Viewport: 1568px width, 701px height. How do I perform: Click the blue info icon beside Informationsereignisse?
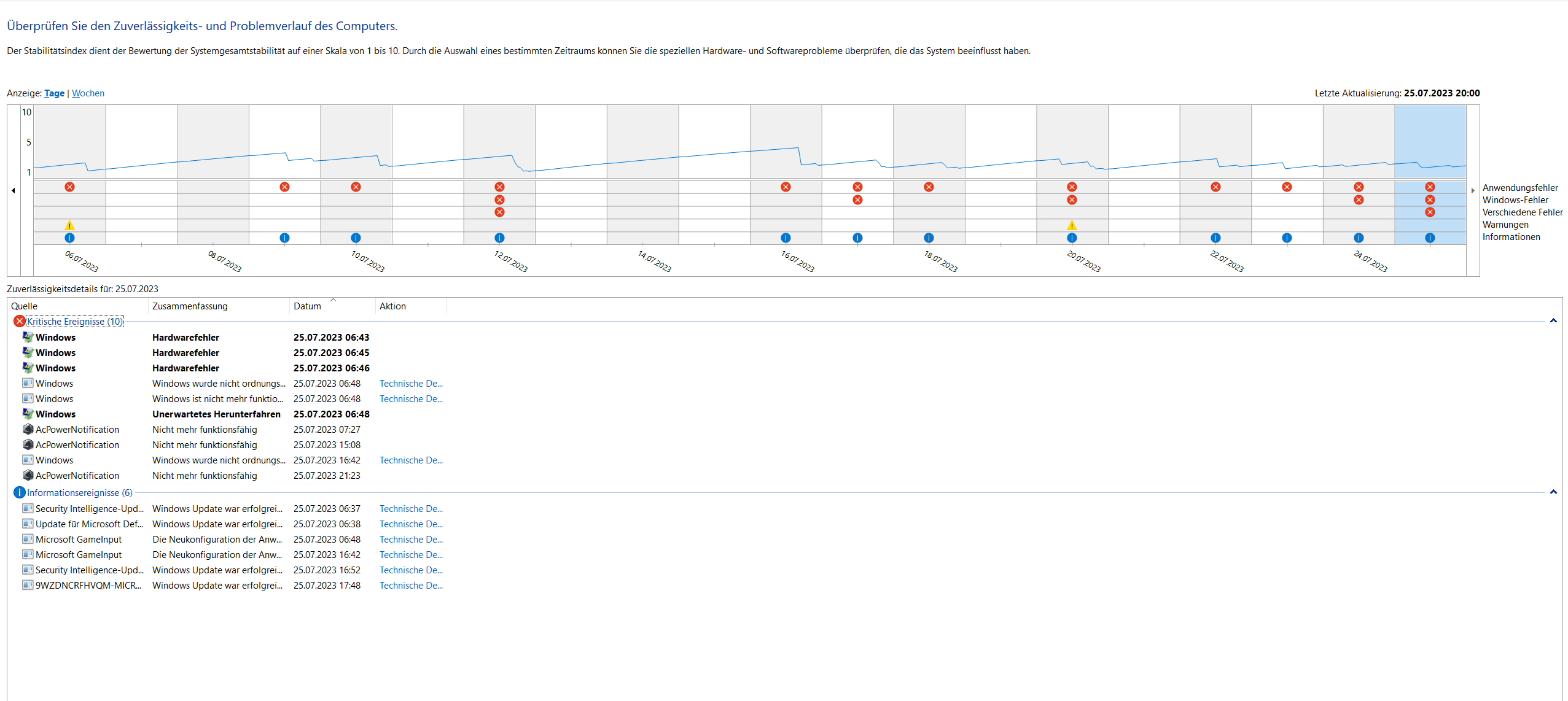tap(20, 492)
